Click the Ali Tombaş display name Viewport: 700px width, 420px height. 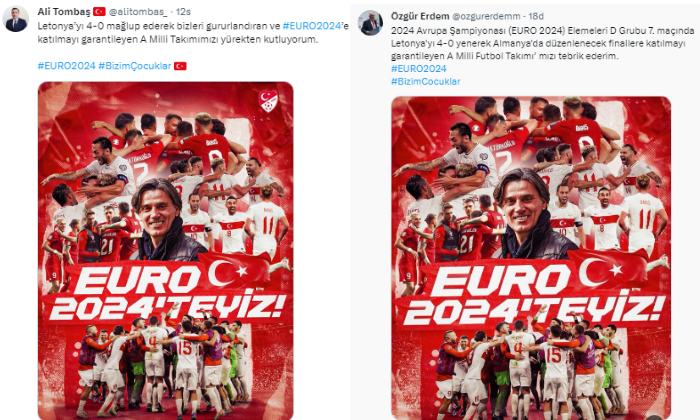coord(63,12)
